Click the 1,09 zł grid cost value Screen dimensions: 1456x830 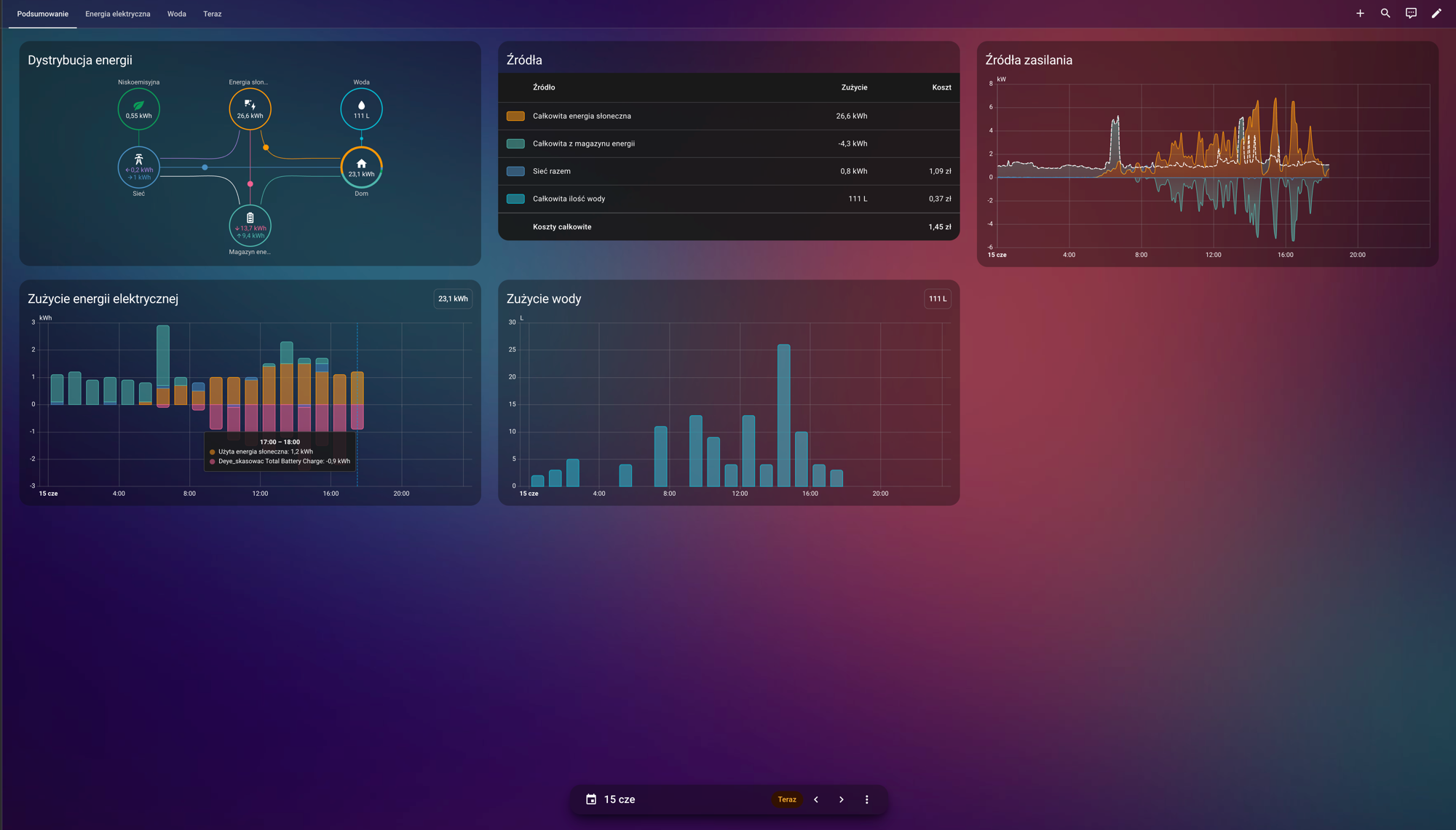(940, 171)
